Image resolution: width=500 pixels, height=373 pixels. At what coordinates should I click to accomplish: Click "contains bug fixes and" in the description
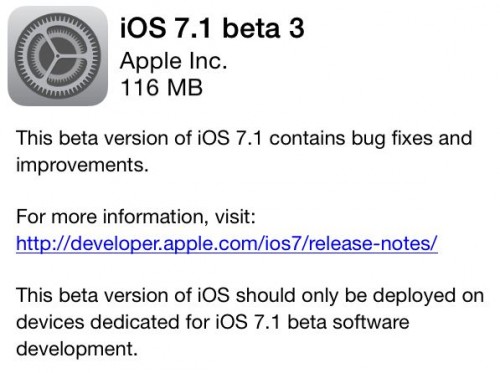(371, 138)
